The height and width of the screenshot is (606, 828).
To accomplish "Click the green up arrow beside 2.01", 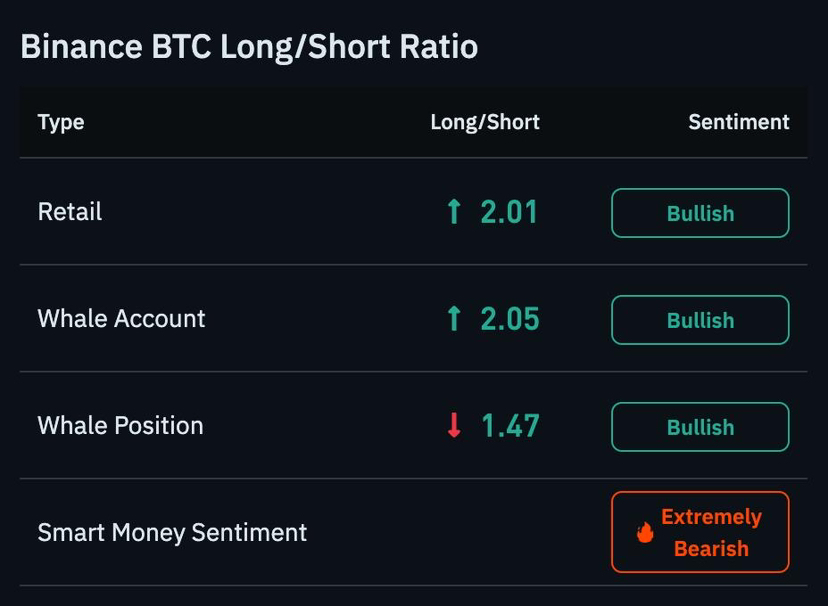I will click(454, 211).
